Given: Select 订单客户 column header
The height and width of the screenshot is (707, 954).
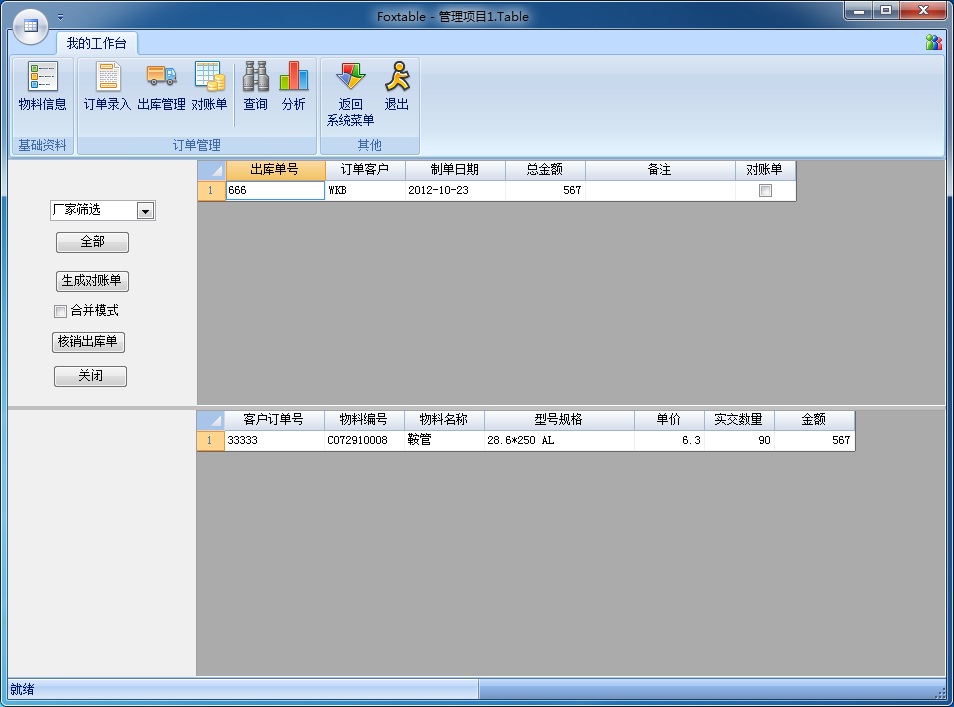Looking at the screenshot, I should click(x=365, y=170).
